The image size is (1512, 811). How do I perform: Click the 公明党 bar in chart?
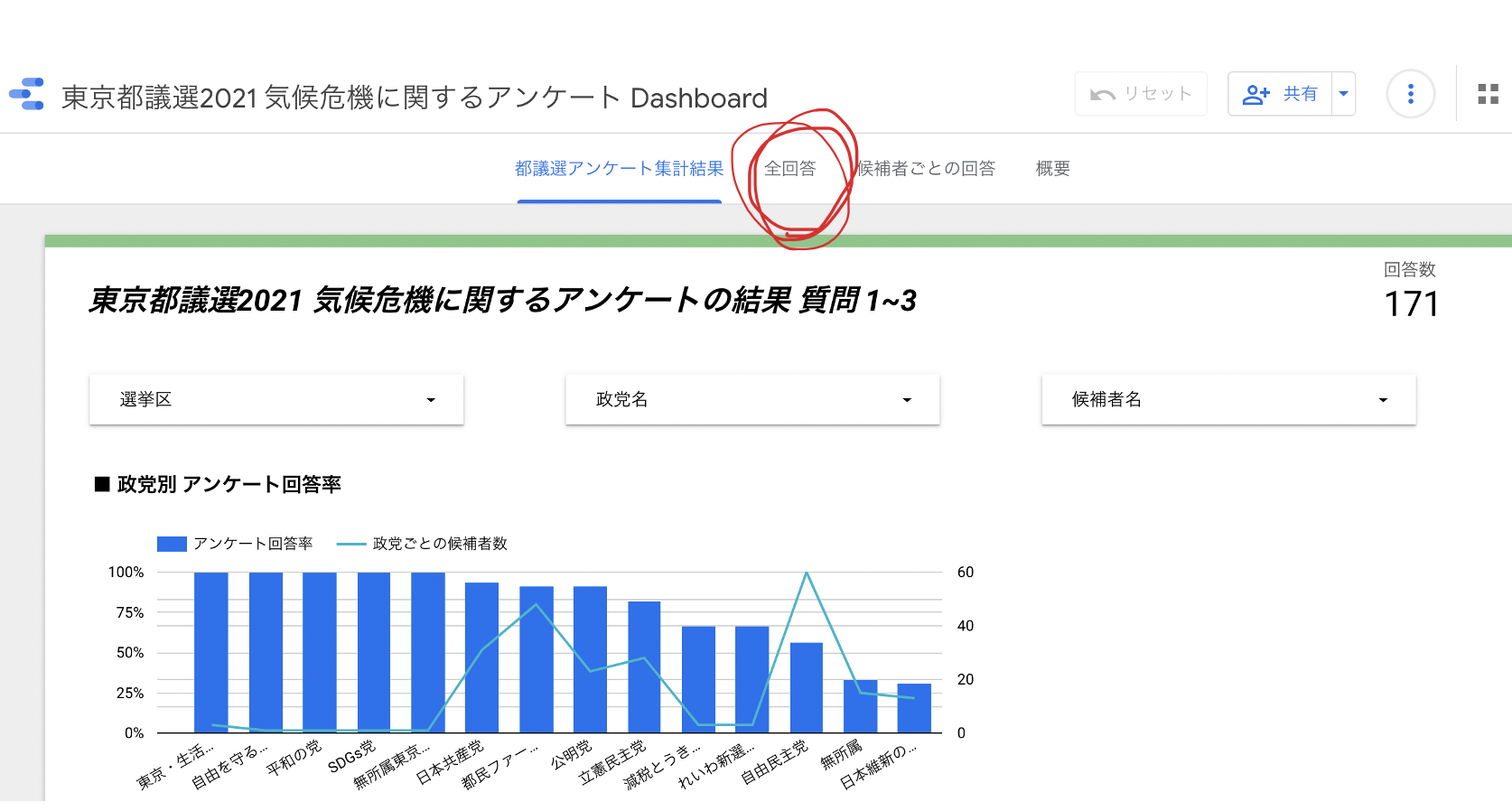click(590, 659)
